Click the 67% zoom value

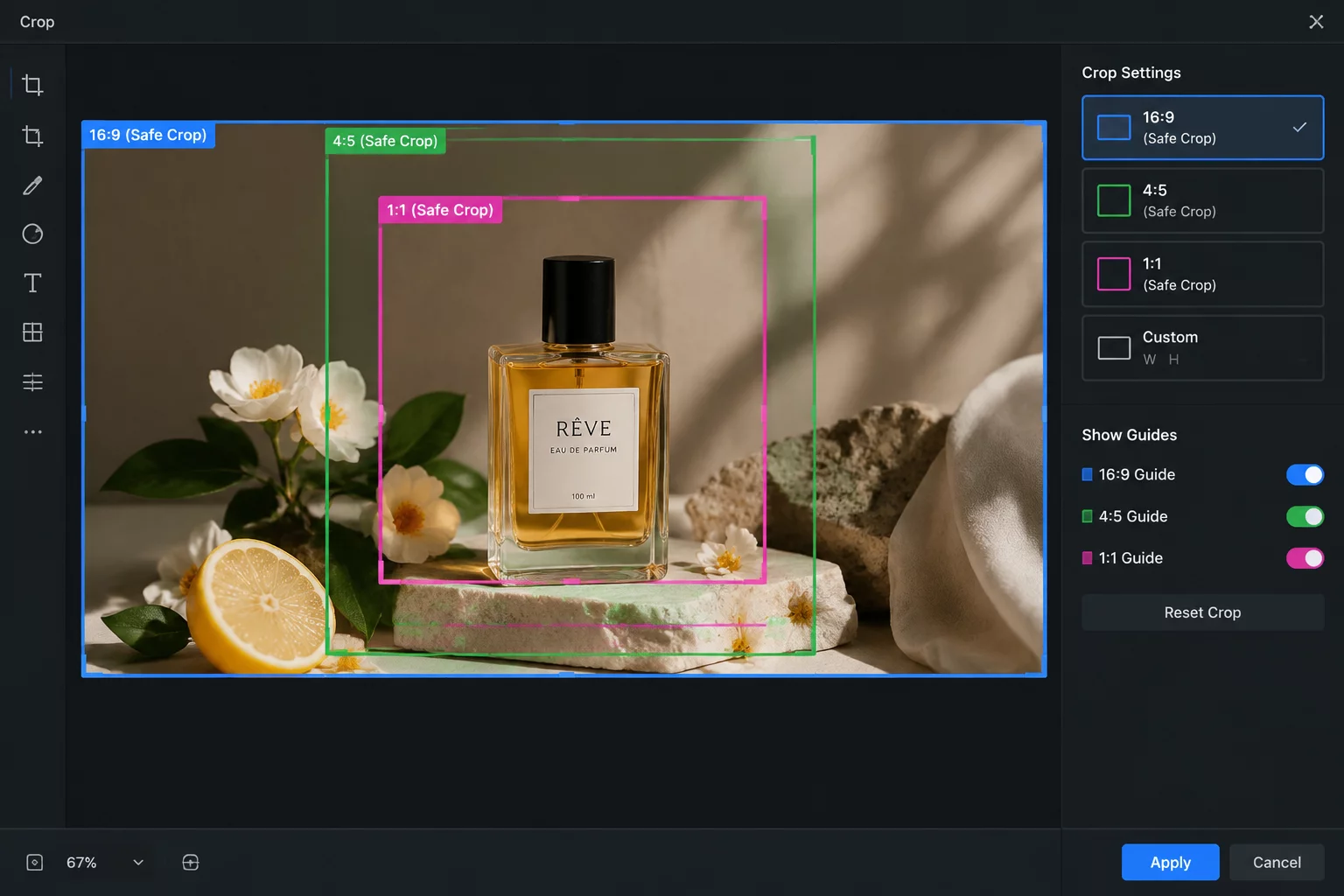click(x=81, y=863)
